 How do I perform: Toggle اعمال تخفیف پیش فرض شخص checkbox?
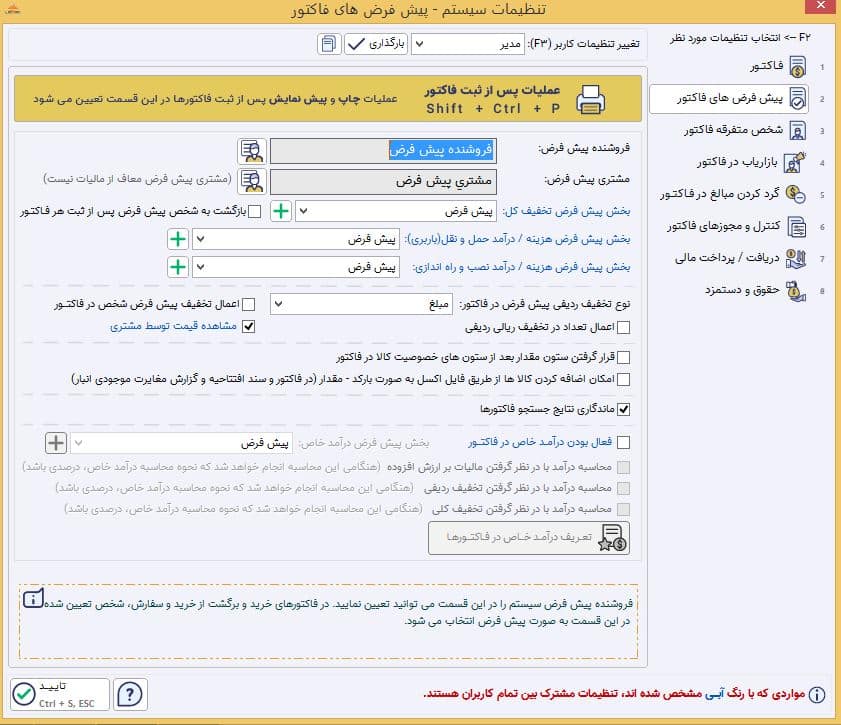click(248, 305)
